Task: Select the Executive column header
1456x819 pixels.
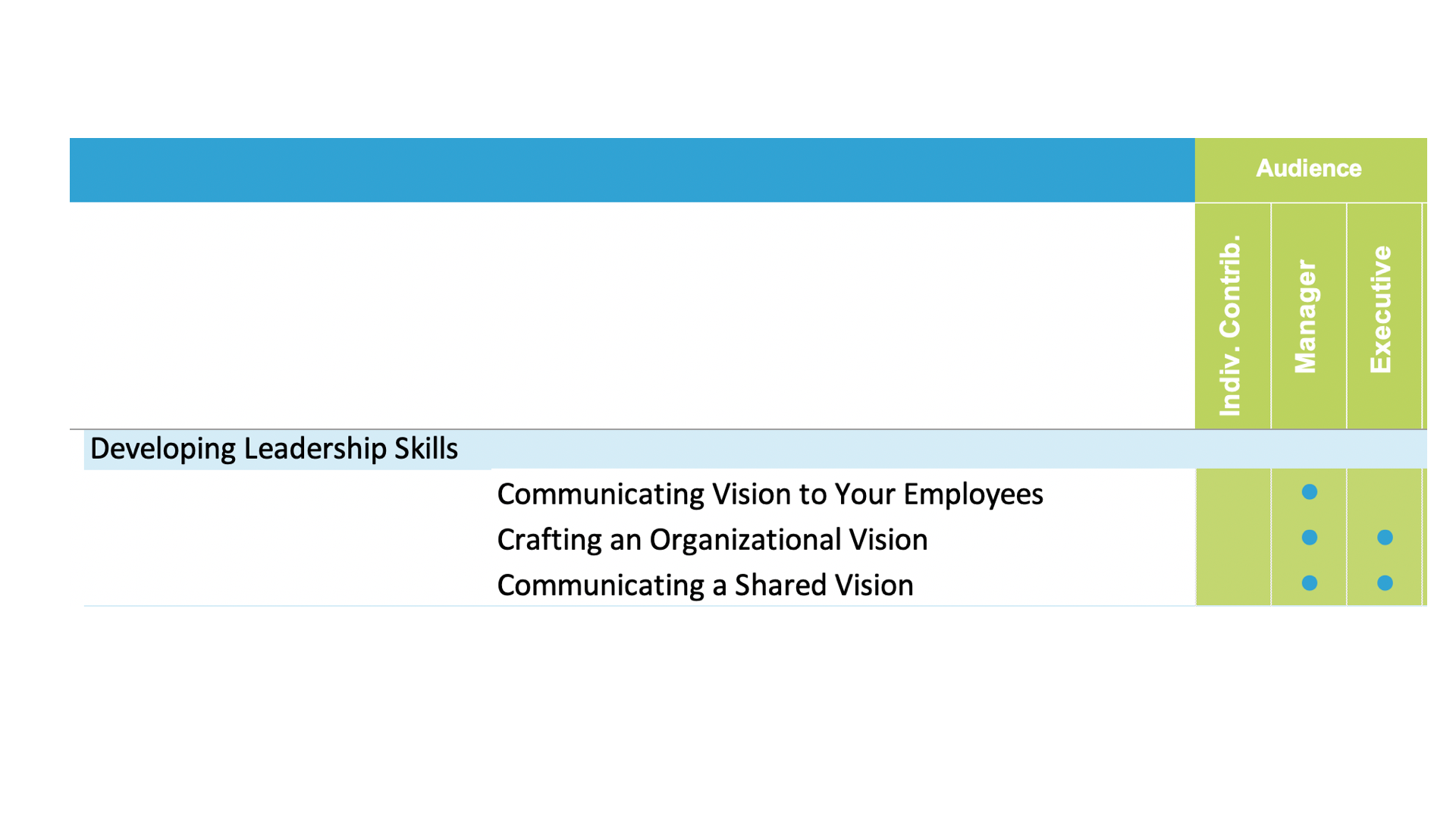Action: tap(1384, 316)
